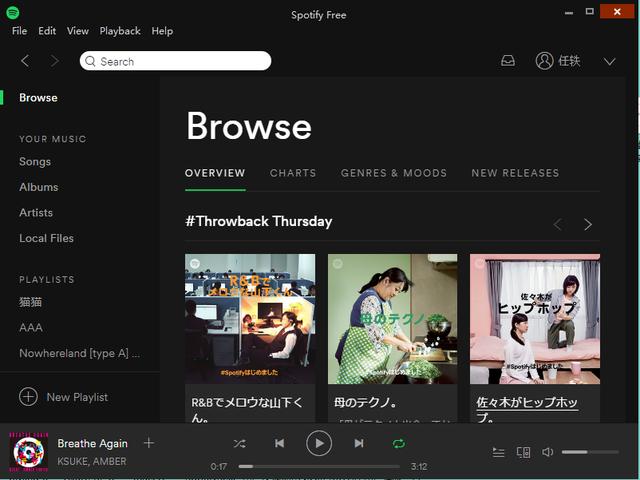Expand the user account dropdown chevron
This screenshot has width=640, height=480.
(609, 62)
